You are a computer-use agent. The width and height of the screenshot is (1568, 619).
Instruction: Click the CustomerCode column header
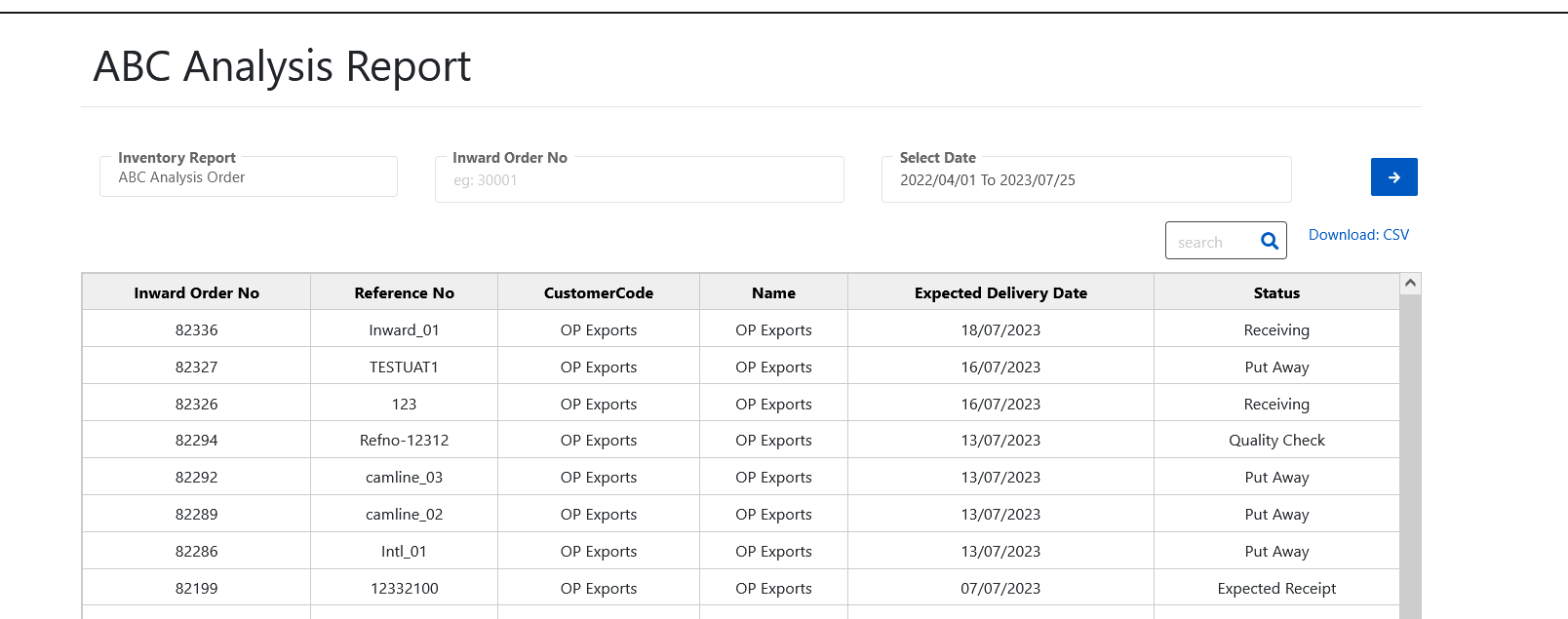click(598, 293)
